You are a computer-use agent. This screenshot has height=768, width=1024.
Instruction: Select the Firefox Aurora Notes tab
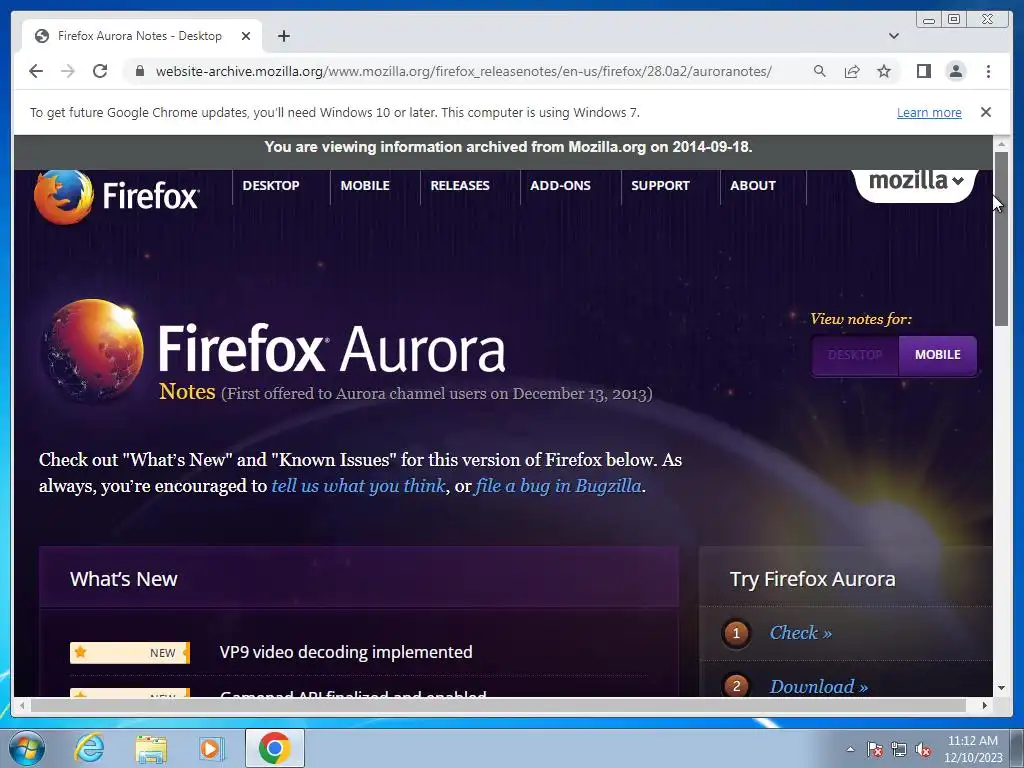(x=139, y=36)
